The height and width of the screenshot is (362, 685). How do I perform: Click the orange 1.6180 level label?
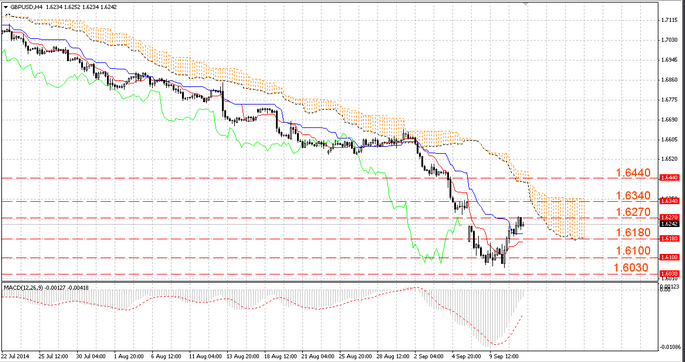pos(633,233)
